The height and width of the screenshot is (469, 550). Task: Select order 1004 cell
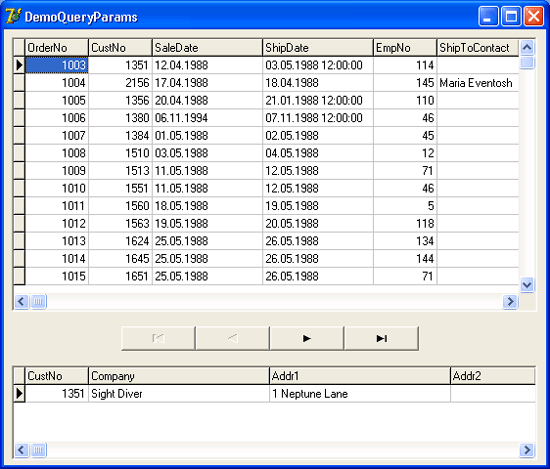click(x=57, y=83)
